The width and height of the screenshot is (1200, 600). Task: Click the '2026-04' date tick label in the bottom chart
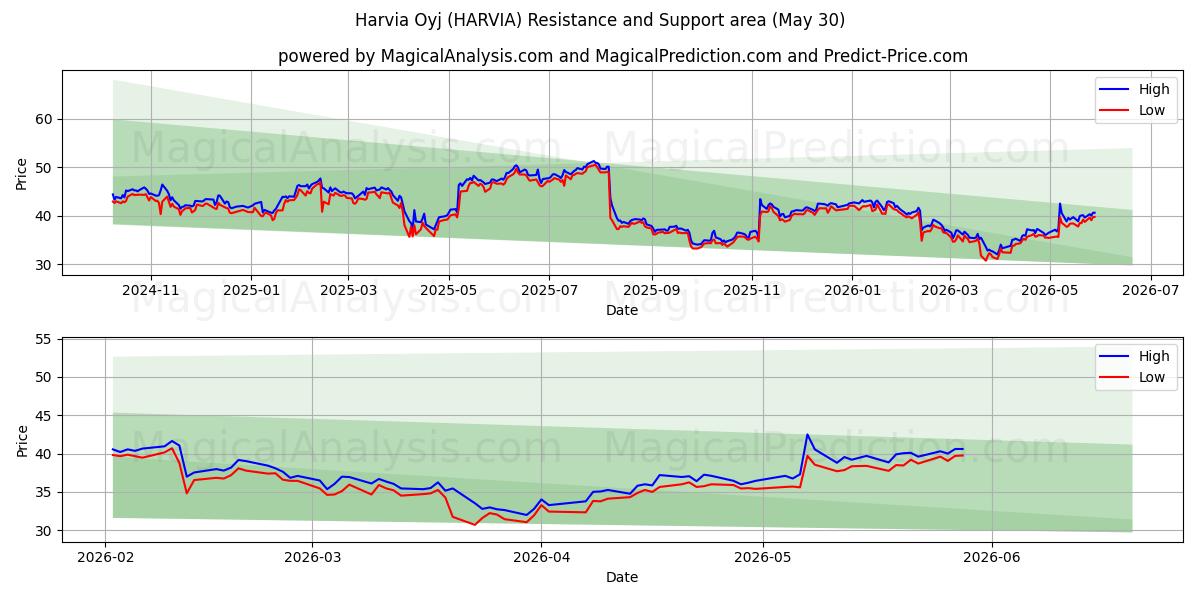[x=541, y=557]
